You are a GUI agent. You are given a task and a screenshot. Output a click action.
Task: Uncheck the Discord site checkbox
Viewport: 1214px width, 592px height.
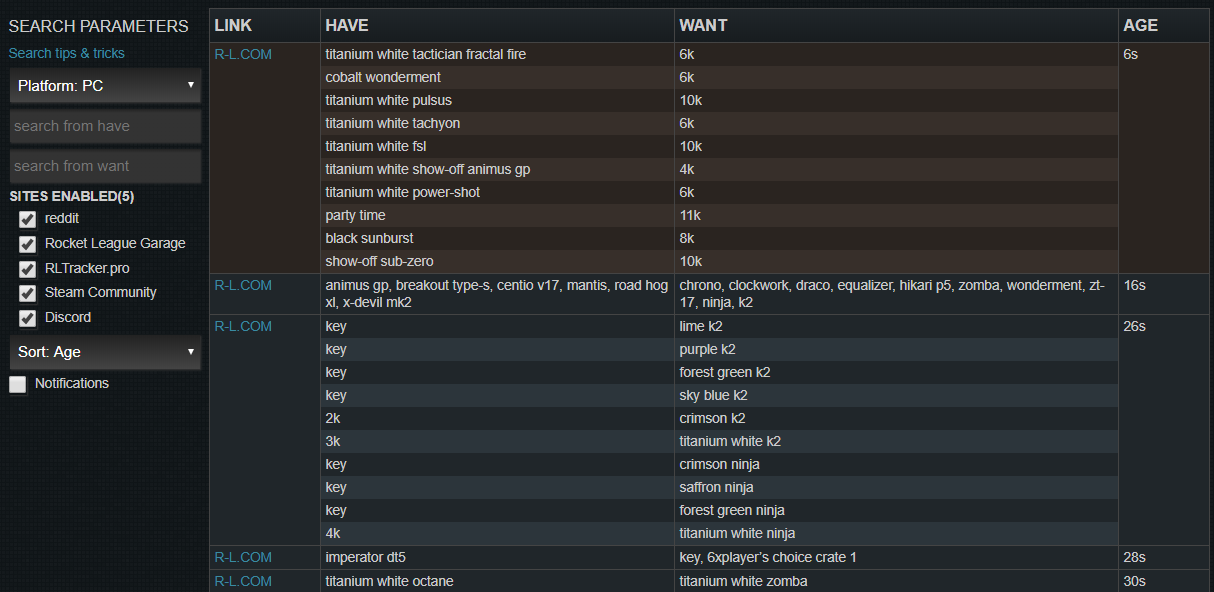28,318
